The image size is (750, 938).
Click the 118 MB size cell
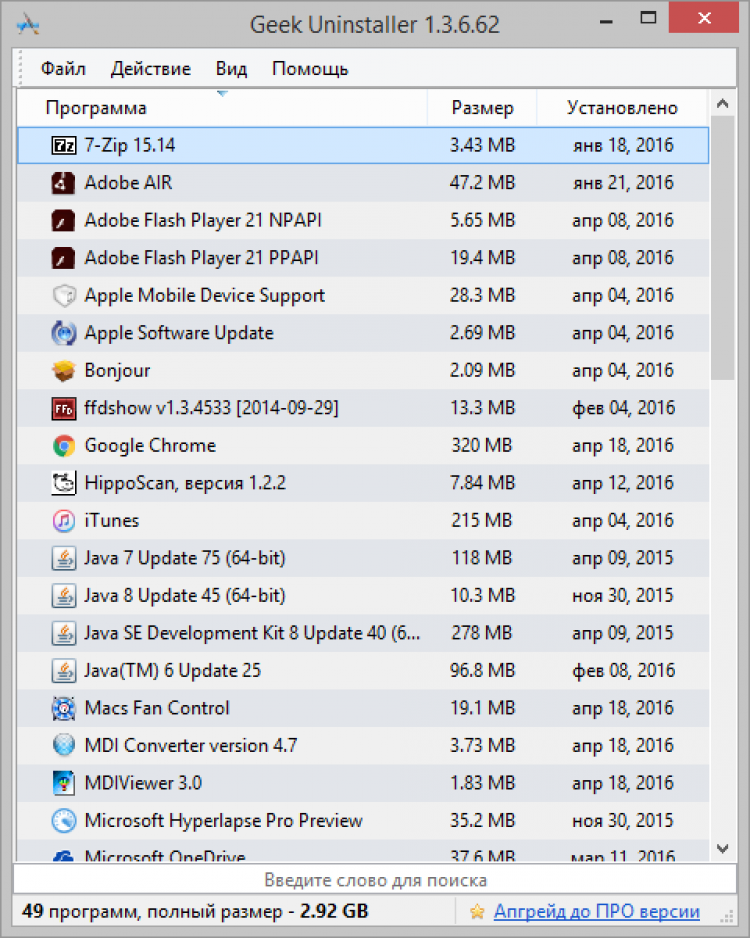click(x=482, y=559)
